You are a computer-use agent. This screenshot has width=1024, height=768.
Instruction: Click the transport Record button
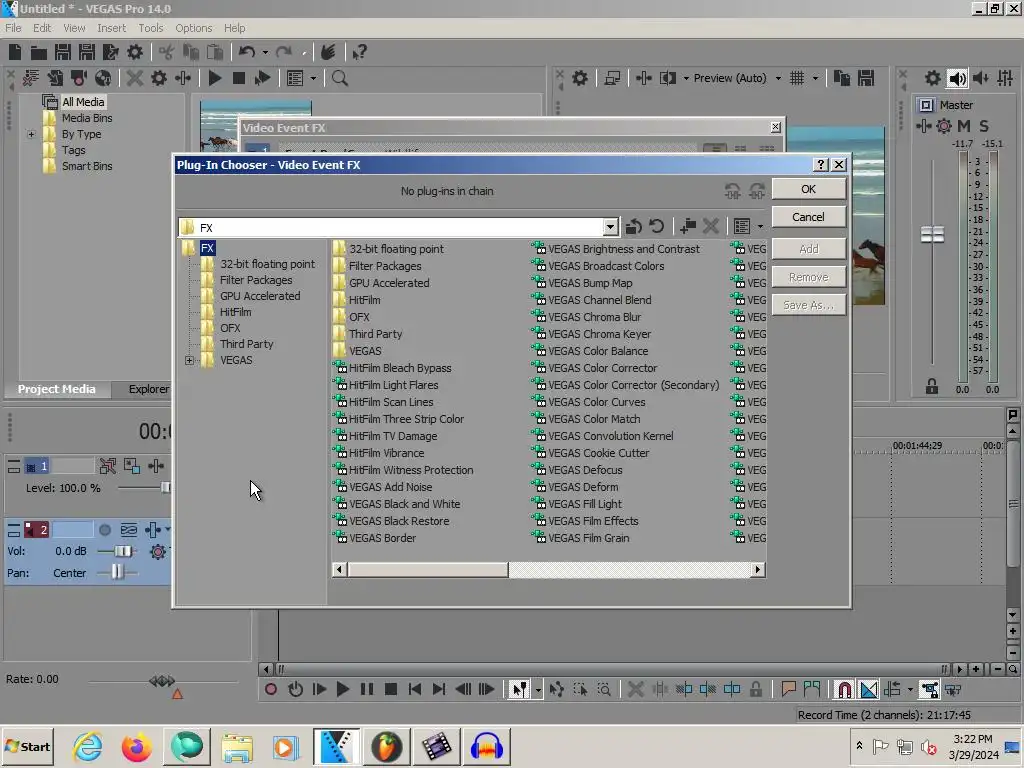(x=270, y=689)
